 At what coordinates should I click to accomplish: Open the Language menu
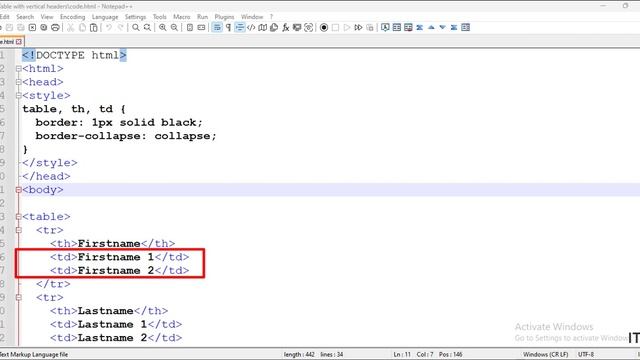click(105, 17)
